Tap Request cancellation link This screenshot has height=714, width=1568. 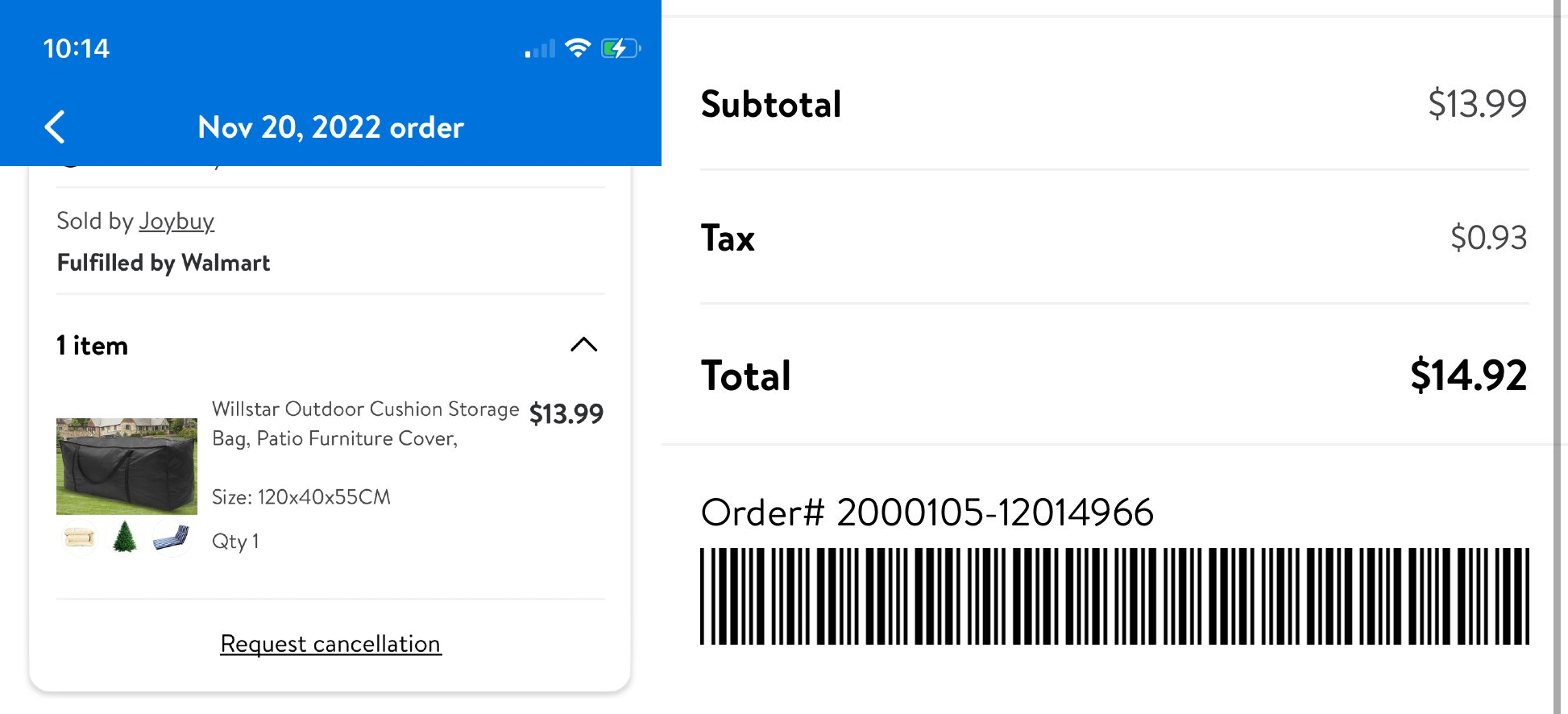point(330,643)
